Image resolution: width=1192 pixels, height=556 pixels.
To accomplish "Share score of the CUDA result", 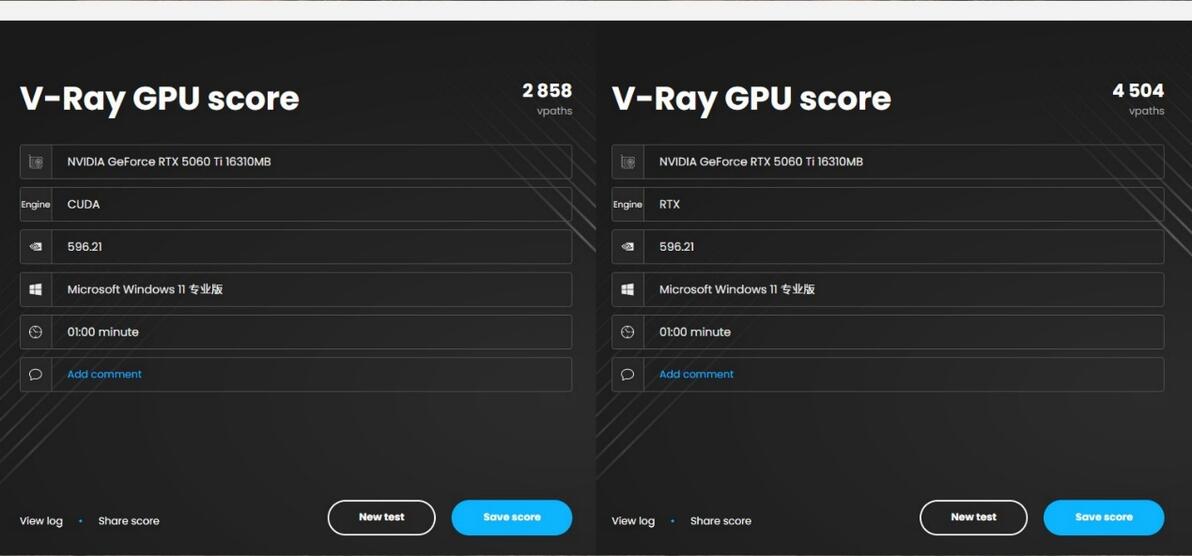I will click(x=128, y=521).
